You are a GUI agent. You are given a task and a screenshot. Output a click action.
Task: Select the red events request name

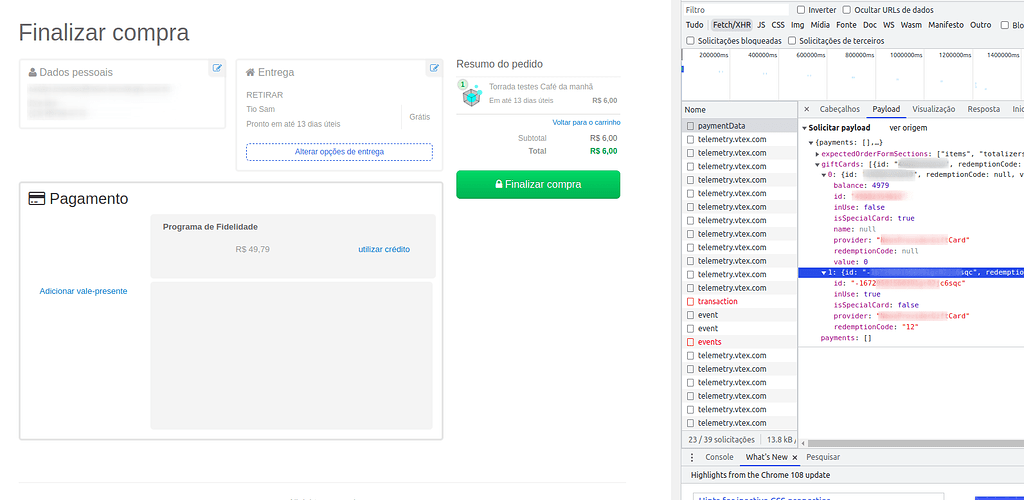[x=709, y=342]
